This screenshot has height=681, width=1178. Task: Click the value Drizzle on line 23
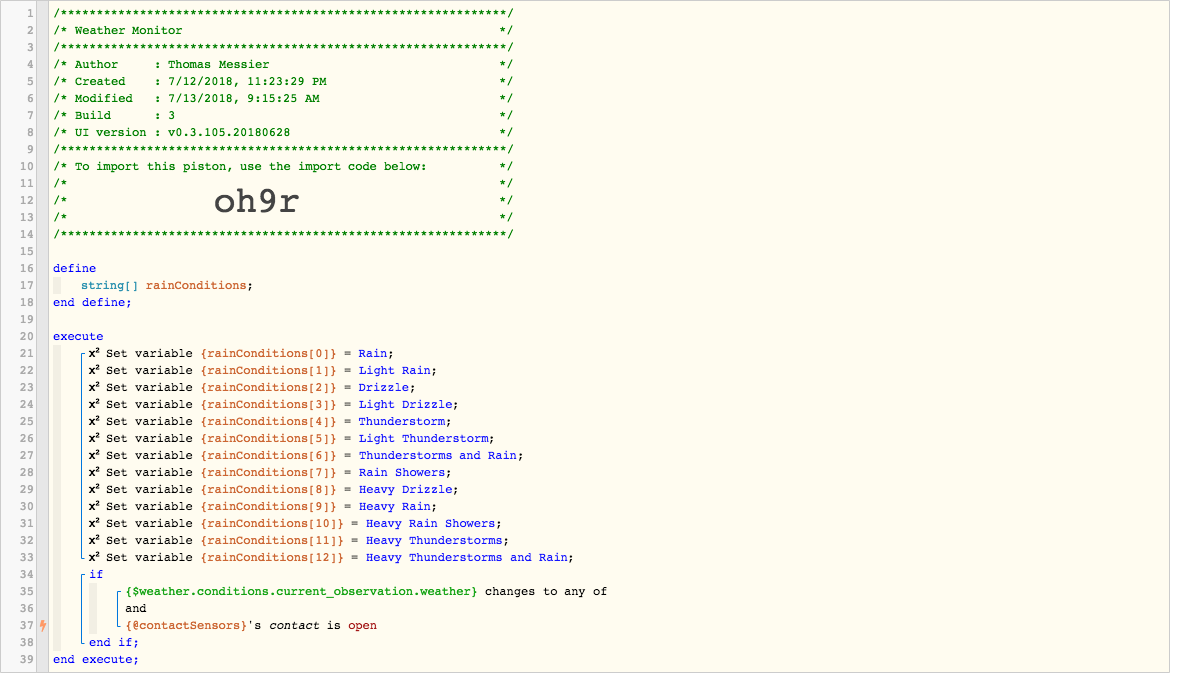tap(384, 387)
